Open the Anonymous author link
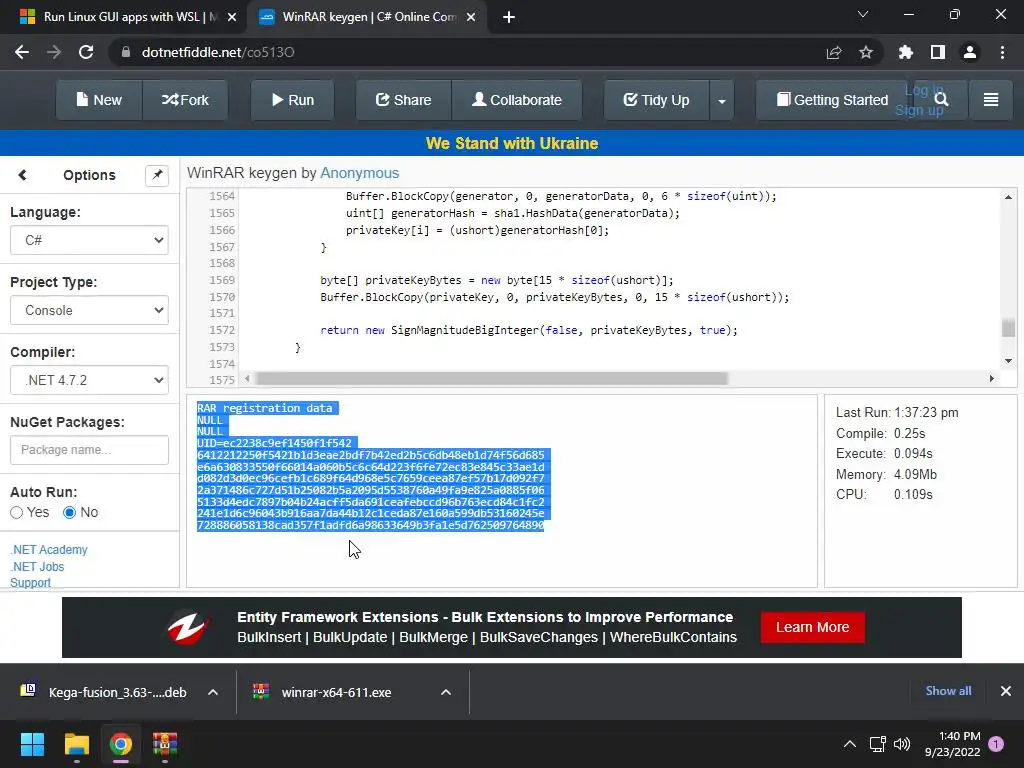This screenshot has height=768, width=1024. click(x=359, y=173)
